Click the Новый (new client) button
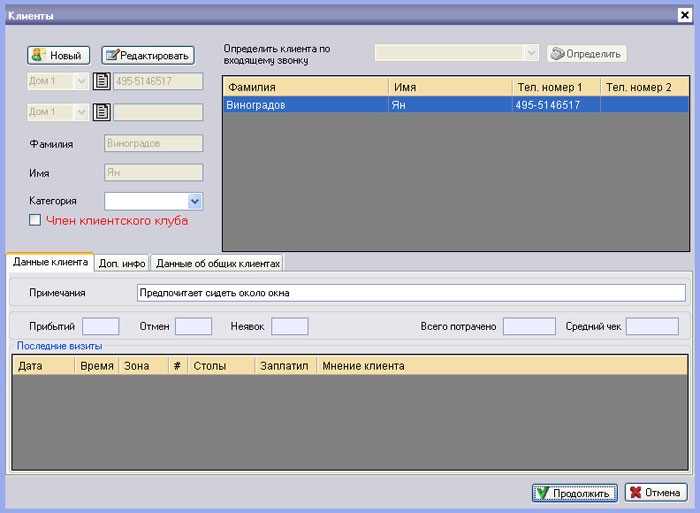The image size is (700, 513). tap(58, 55)
